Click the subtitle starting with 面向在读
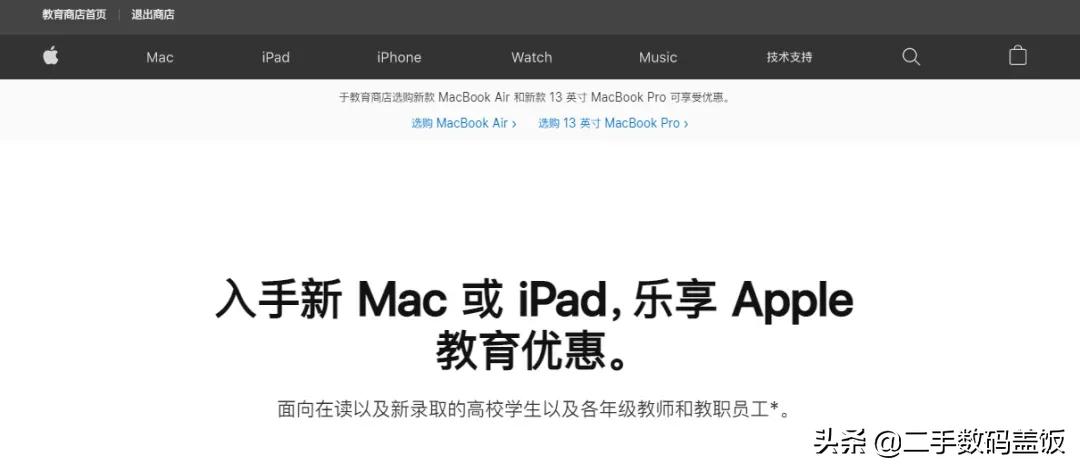This screenshot has height=470, width=1080. pyautogui.click(x=534, y=409)
